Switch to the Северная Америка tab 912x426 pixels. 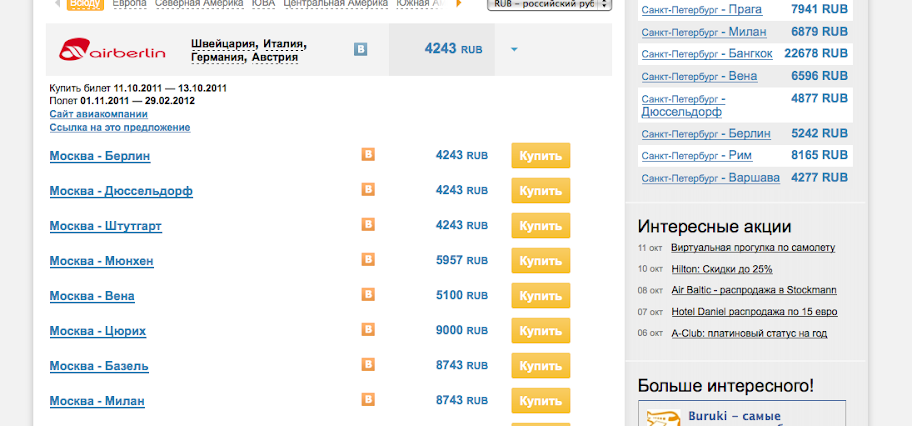pos(199,3)
